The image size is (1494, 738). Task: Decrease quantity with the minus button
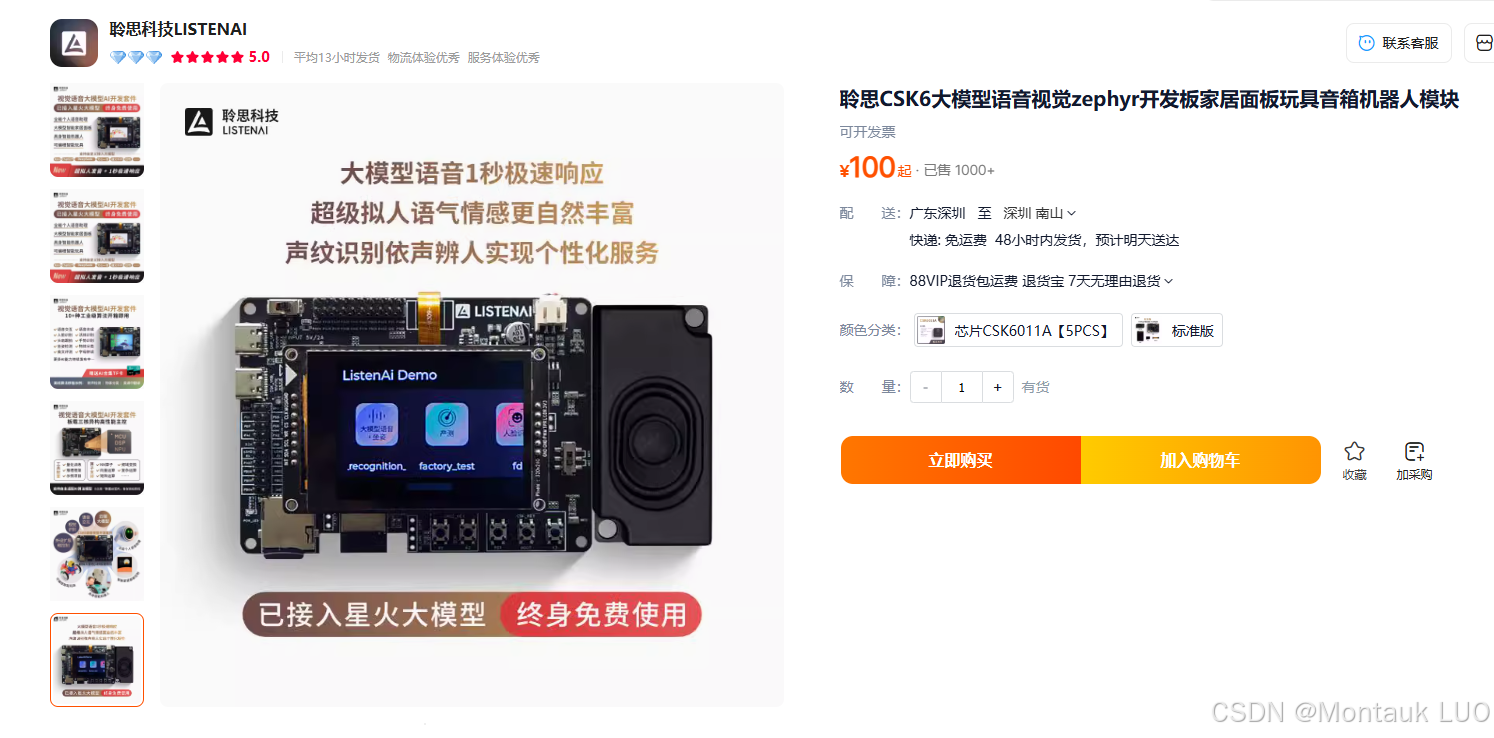[926, 387]
